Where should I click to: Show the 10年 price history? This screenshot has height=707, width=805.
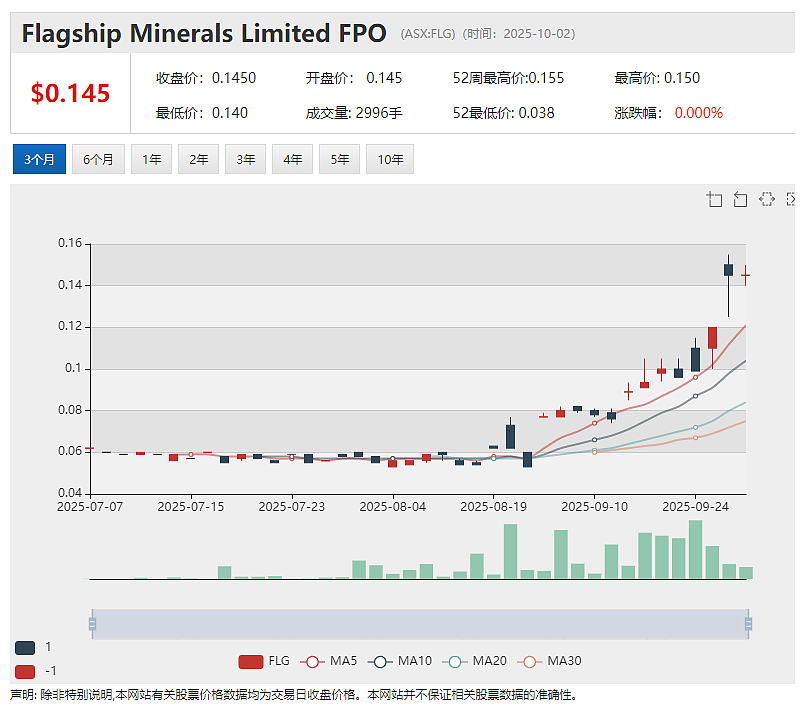tap(390, 159)
